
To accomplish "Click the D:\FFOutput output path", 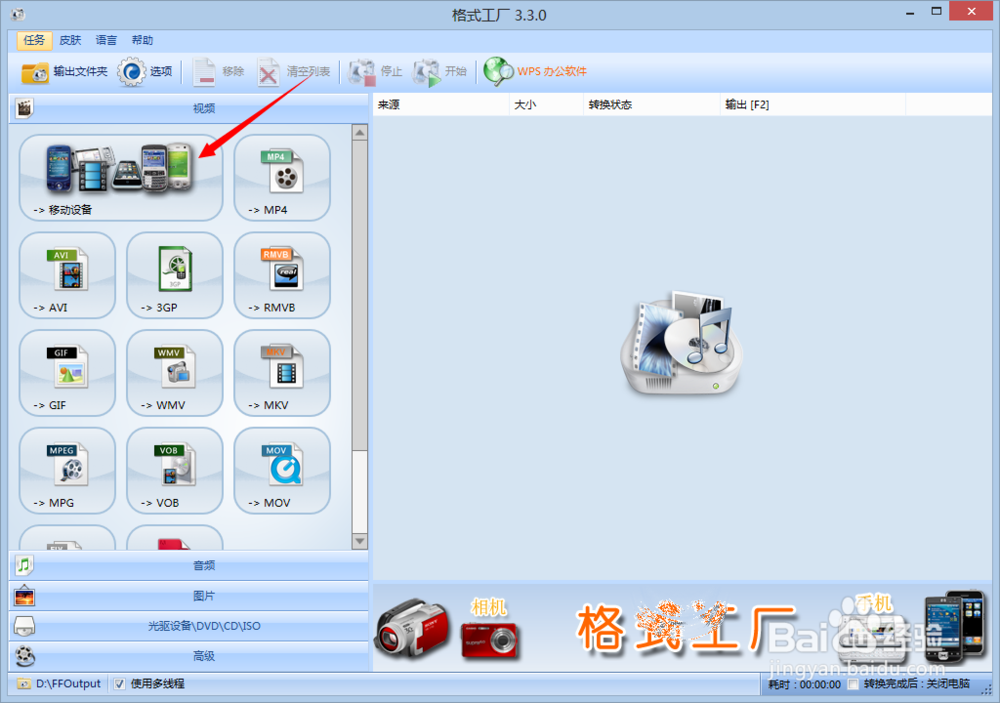I will coord(59,684).
